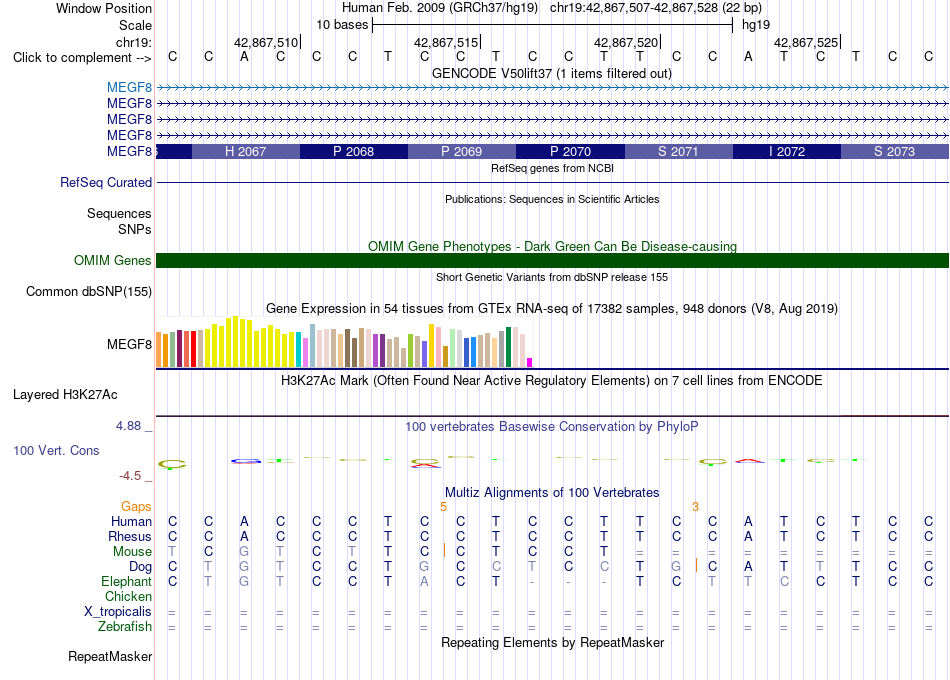Click 'Repeating Elements by RepeatMasker' title

click(553, 642)
